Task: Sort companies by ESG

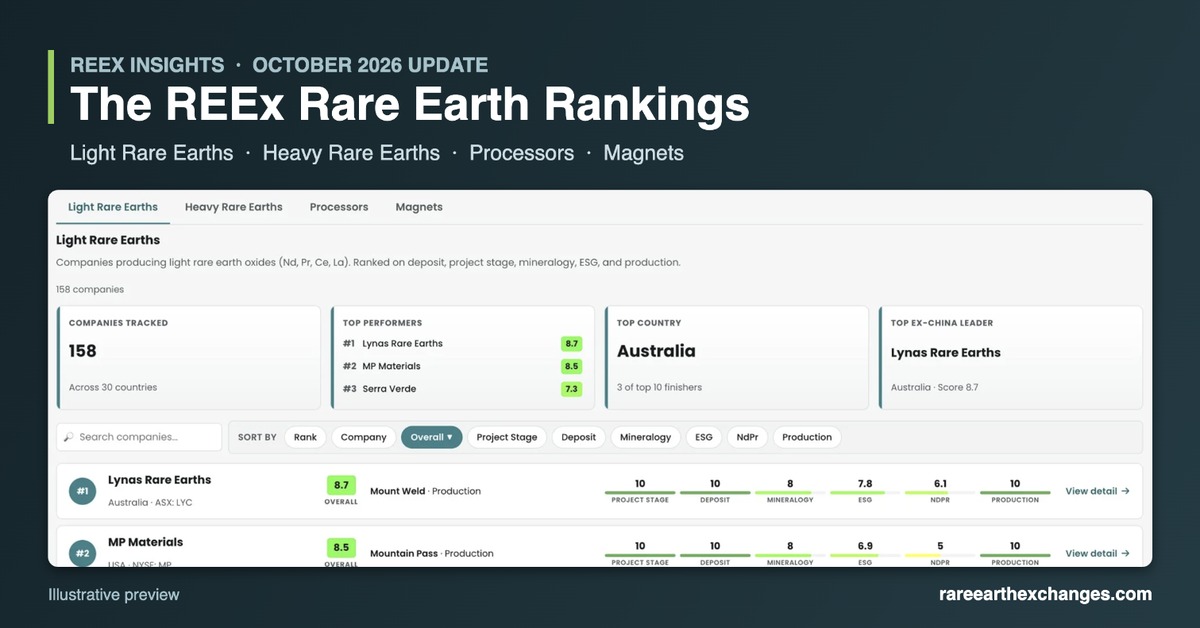Action: (x=704, y=437)
